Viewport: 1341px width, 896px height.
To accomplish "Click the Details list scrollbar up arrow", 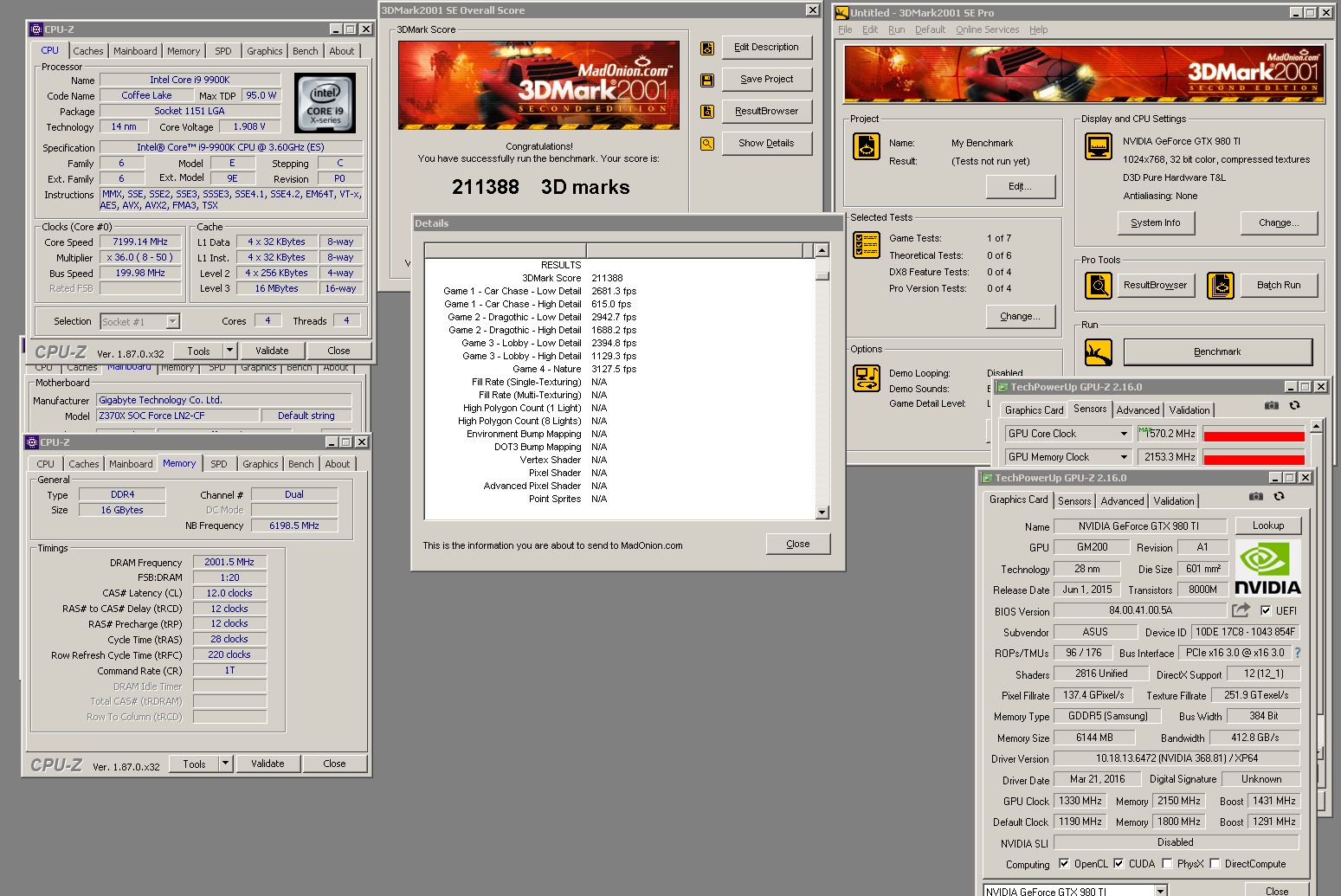I will point(822,250).
